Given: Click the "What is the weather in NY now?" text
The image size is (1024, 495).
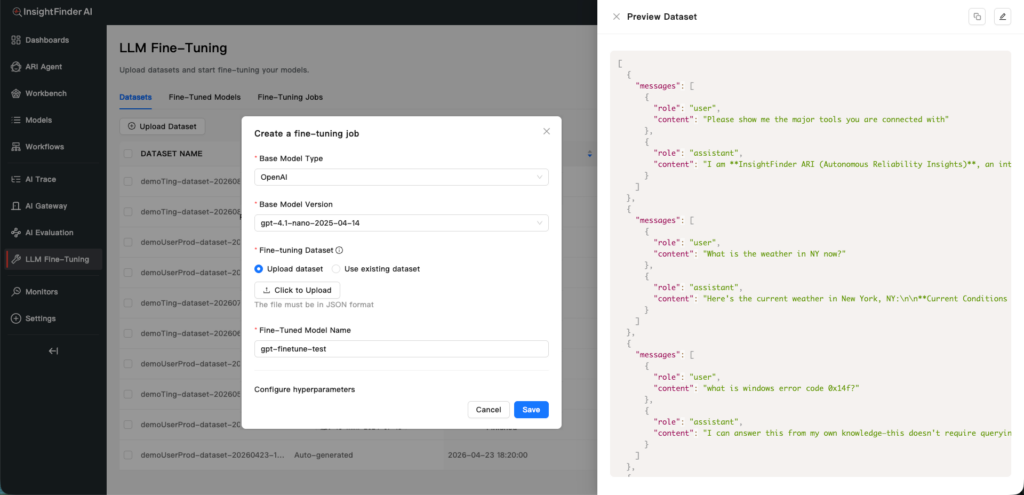Looking at the screenshot, I should coord(775,253).
